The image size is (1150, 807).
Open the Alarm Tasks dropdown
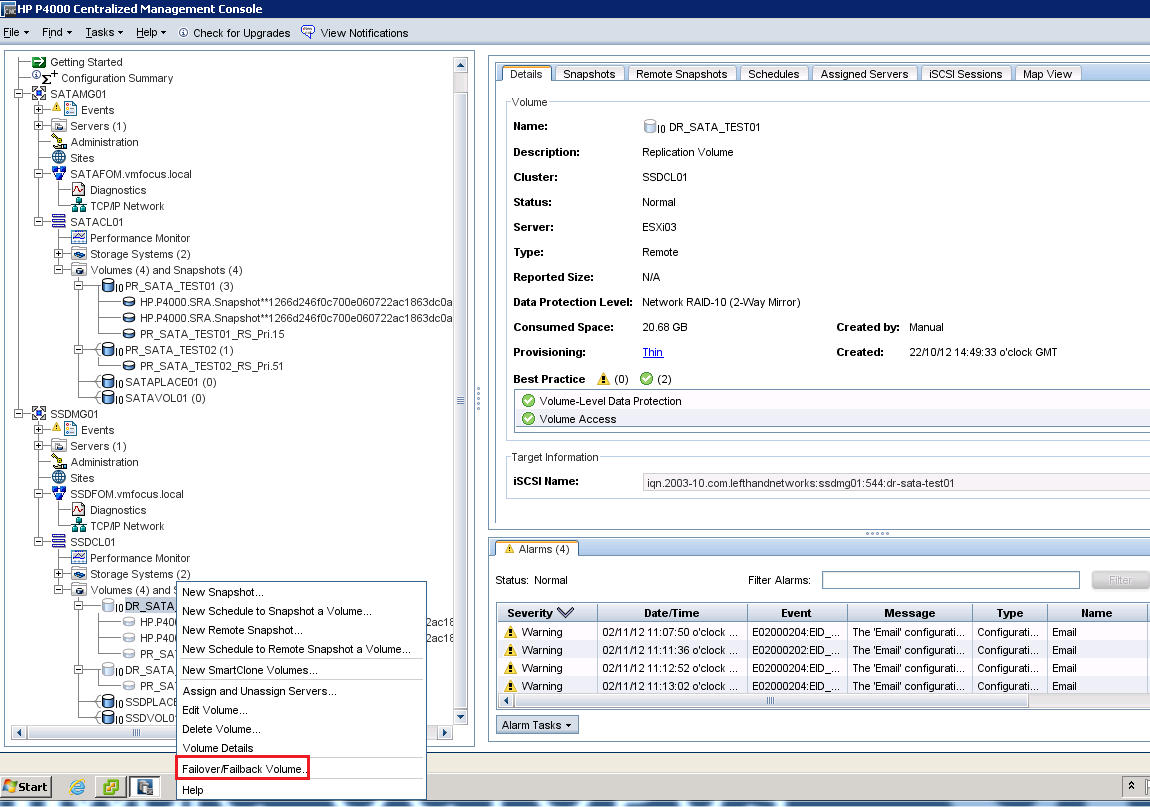(x=537, y=725)
